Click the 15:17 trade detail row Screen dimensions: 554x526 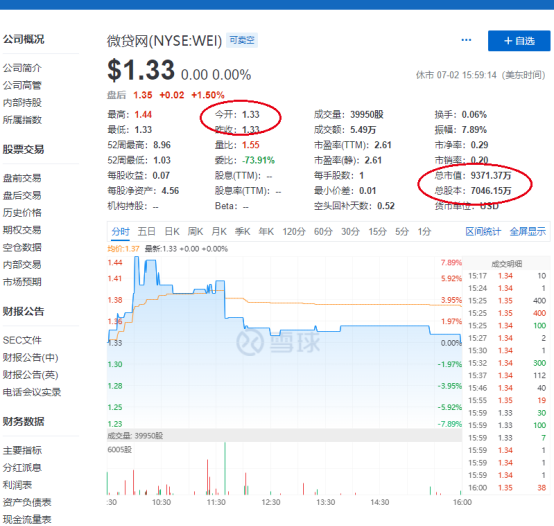coord(507,276)
